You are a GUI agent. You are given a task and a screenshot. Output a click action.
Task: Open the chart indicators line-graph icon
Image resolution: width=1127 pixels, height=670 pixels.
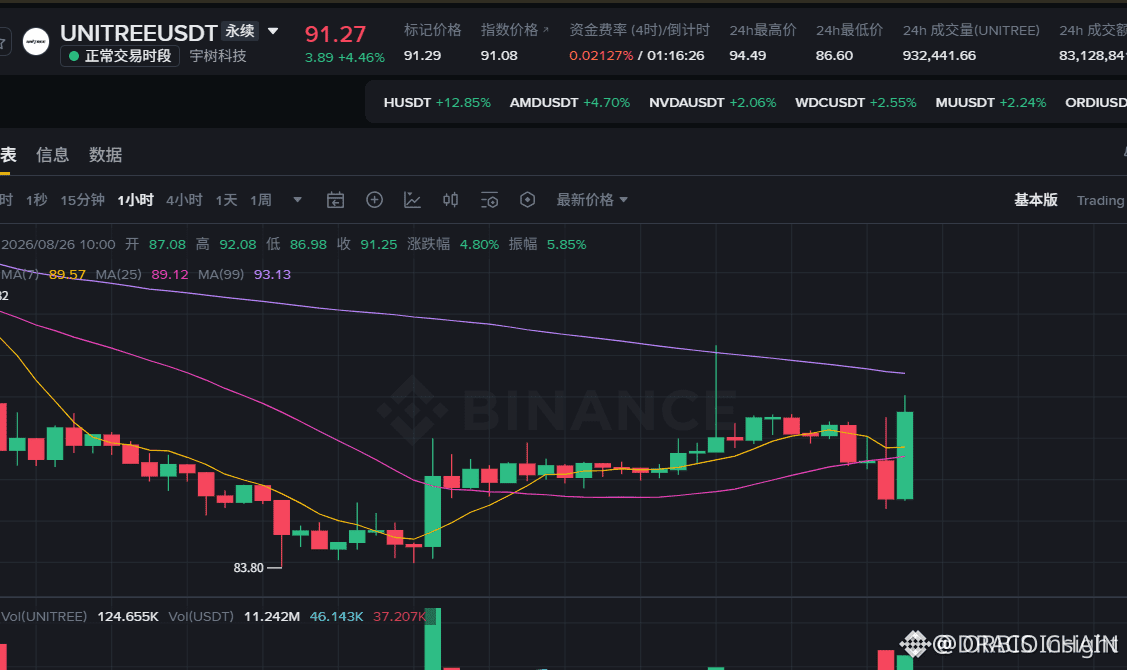[x=412, y=200]
